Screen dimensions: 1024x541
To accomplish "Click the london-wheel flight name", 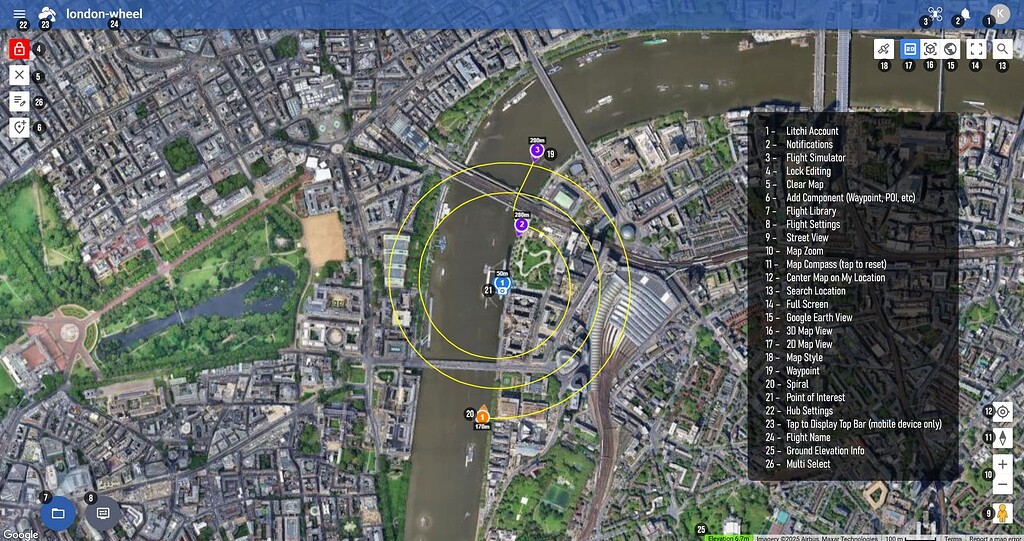I will pyautogui.click(x=104, y=14).
